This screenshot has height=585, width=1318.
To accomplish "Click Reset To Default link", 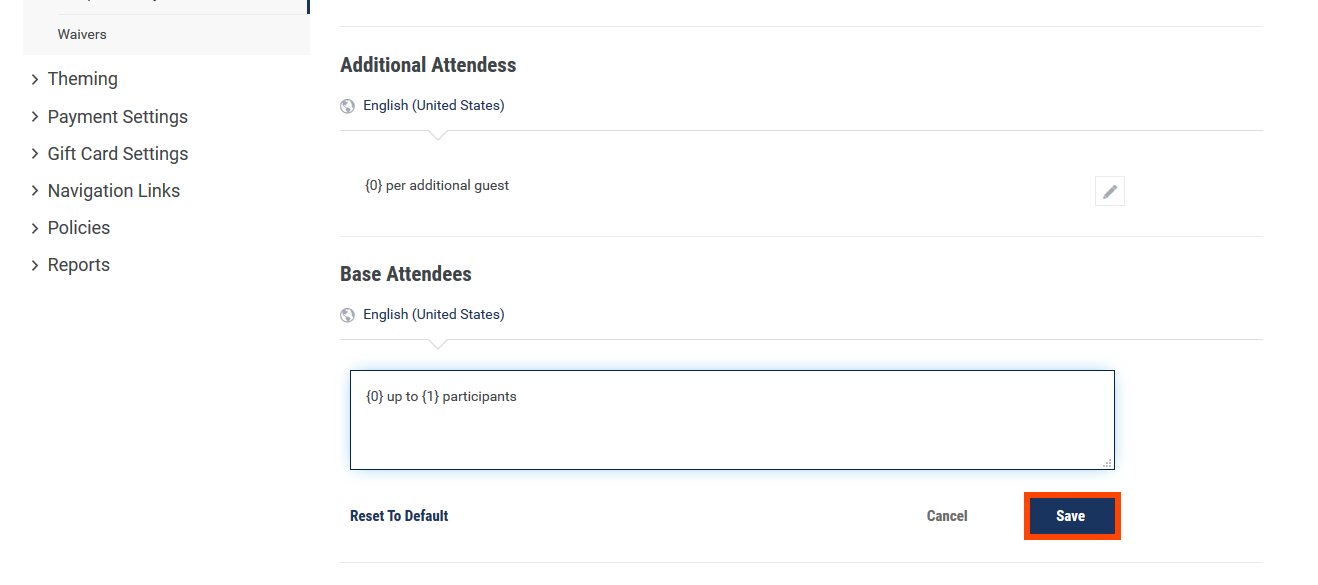I will click(x=399, y=516).
